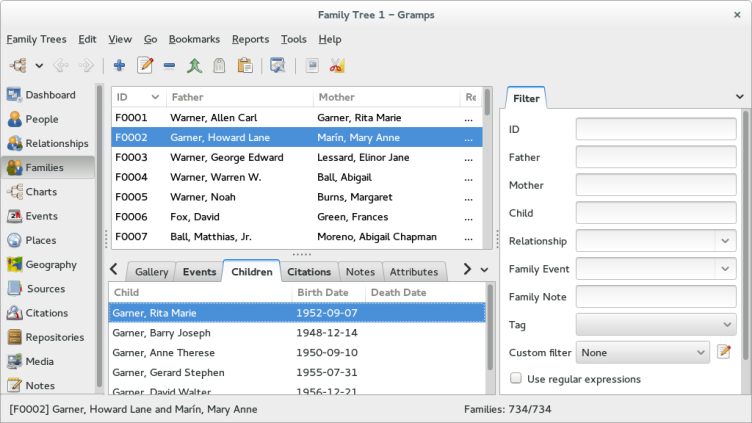Click the family list vertical scrollbar
The width and height of the screenshot is (752, 423).
[x=487, y=168]
